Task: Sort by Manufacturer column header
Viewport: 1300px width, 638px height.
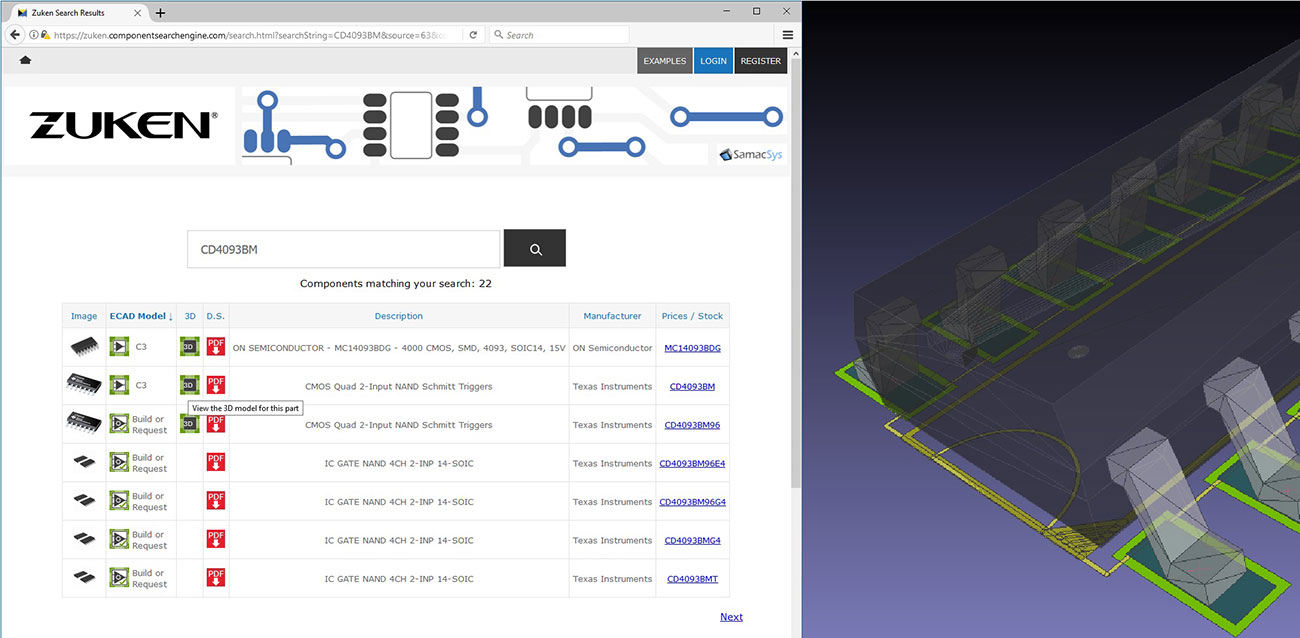Action: (x=612, y=316)
